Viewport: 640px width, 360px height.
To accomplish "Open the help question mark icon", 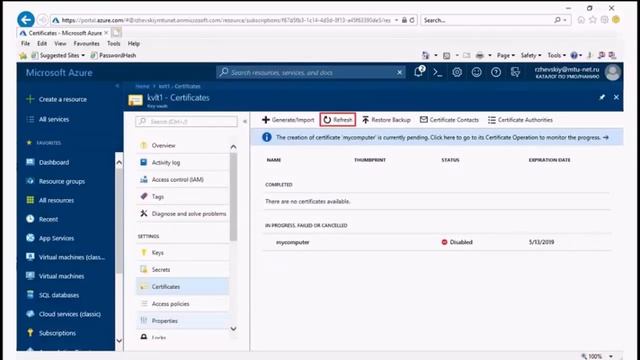I will click(496, 73).
